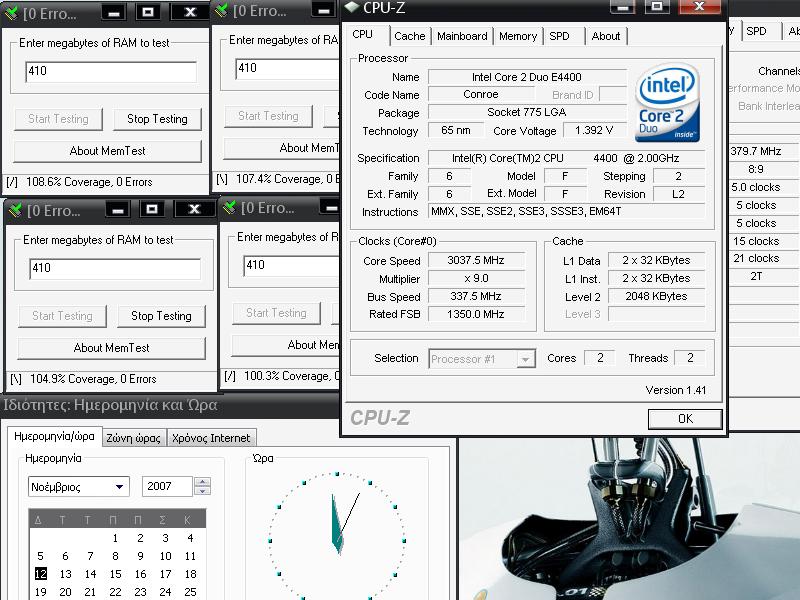Click Start Testing in 100.3% coverage window
Viewport: 800px width, 600px height.
pyautogui.click(x=277, y=313)
